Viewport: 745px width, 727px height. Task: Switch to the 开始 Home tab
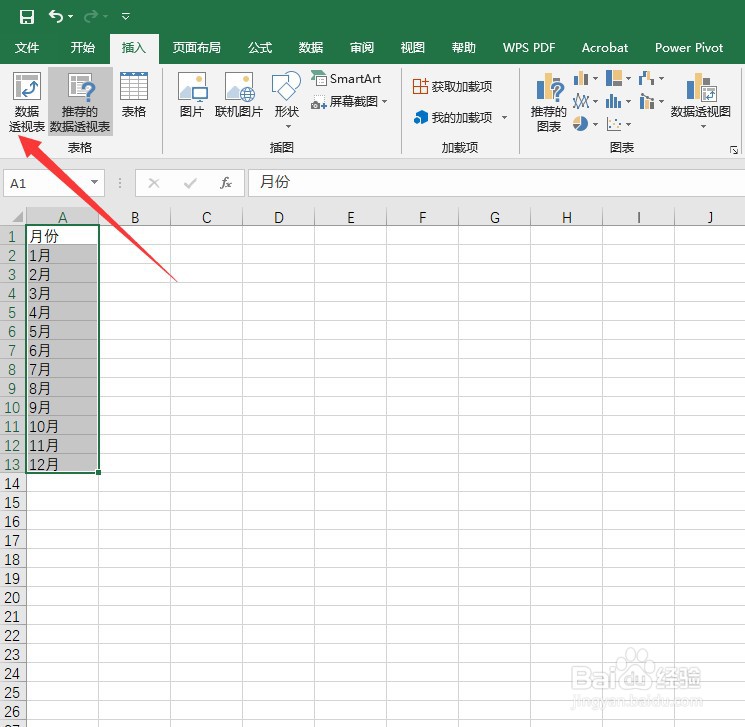[x=83, y=48]
